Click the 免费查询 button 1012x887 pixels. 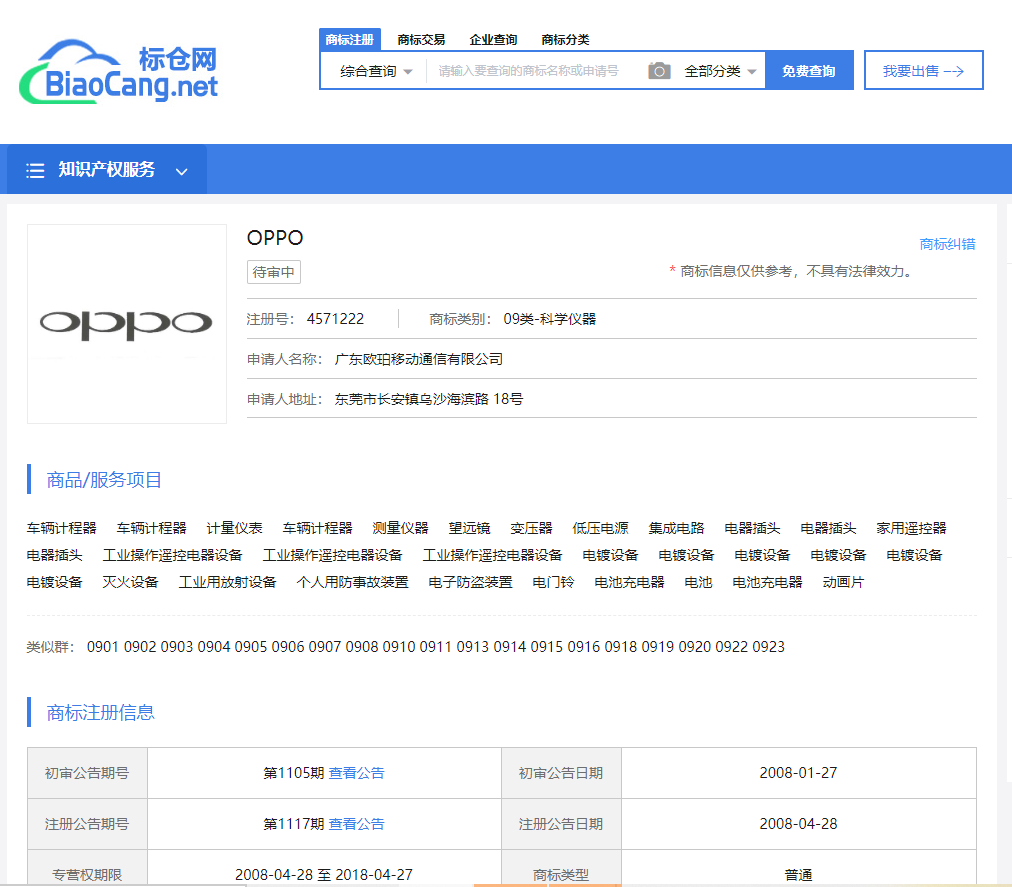(809, 70)
